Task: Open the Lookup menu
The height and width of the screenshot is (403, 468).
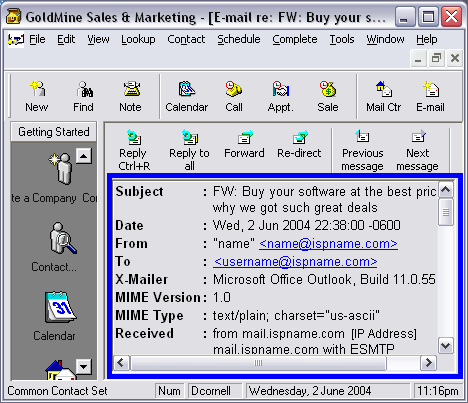Action: tap(138, 39)
